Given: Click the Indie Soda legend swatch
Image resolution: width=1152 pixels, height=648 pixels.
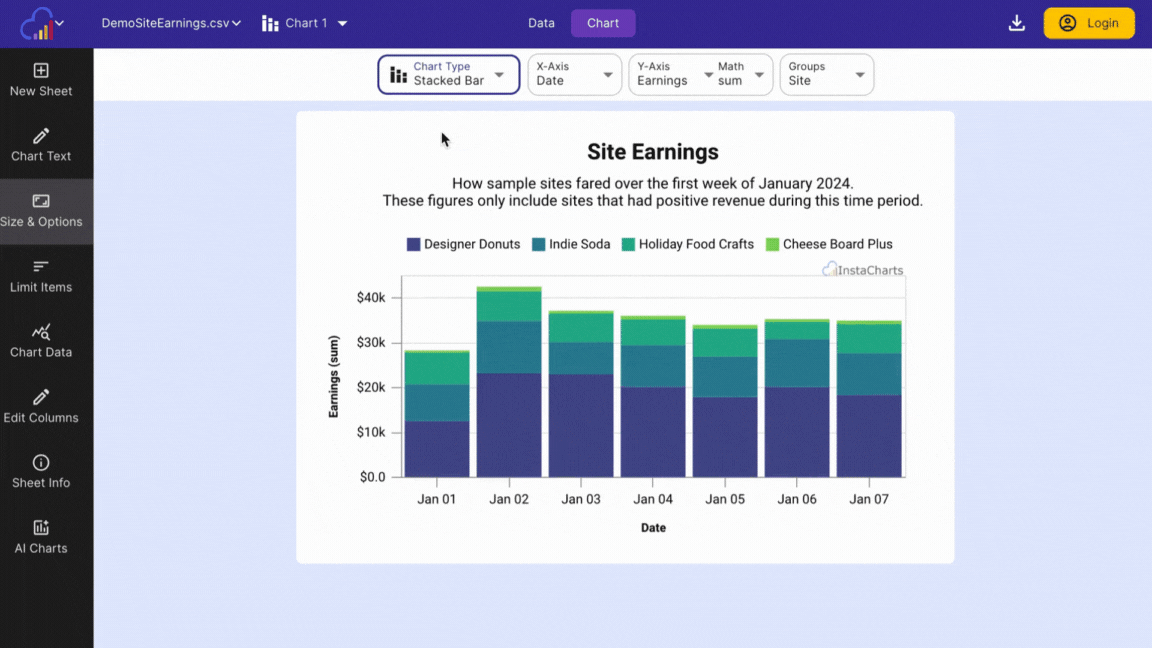Looking at the screenshot, I should [x=539, y=245].
